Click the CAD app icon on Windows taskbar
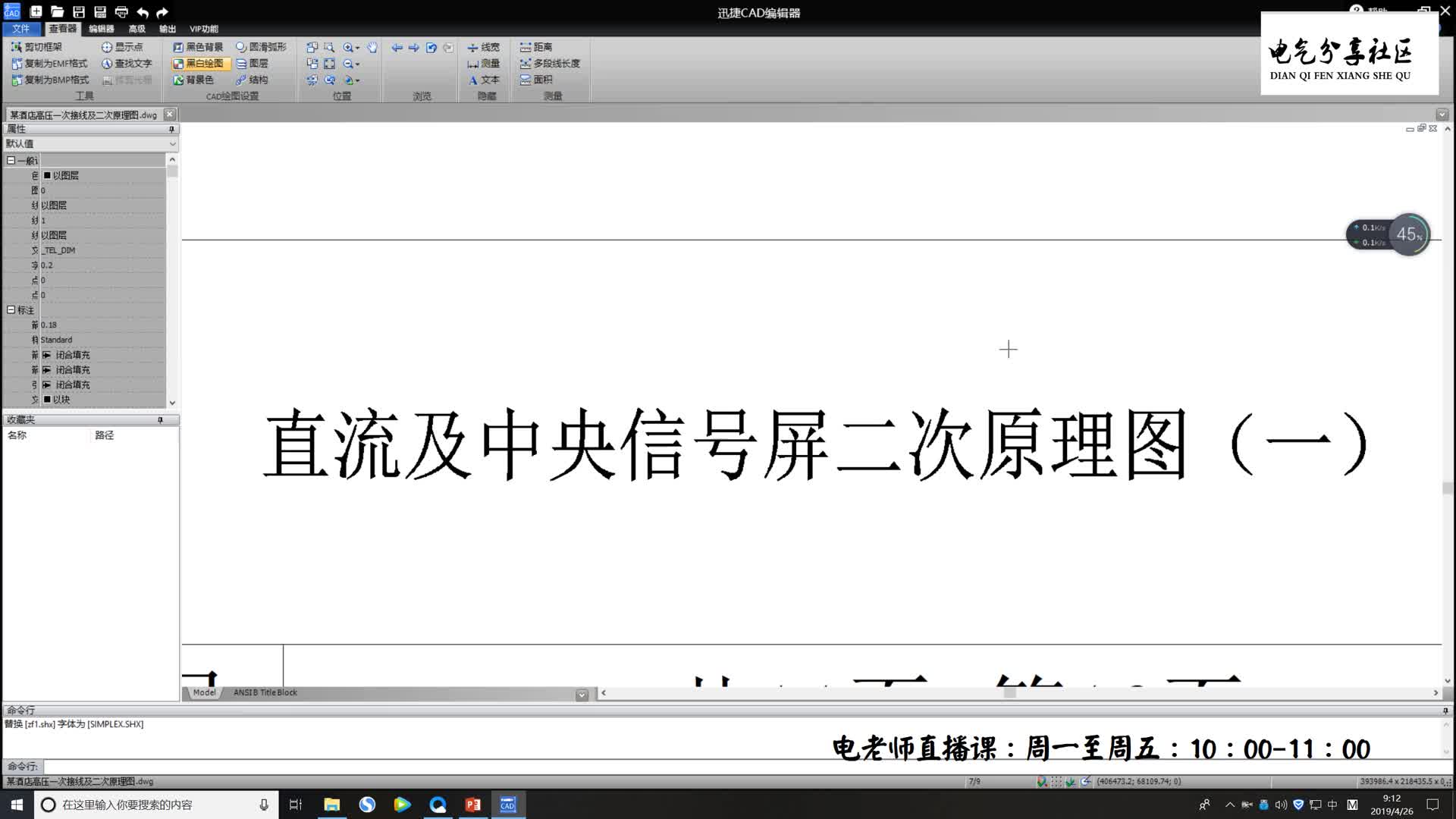This screenshot has height=819, width=1456. (x=507, y=805)
